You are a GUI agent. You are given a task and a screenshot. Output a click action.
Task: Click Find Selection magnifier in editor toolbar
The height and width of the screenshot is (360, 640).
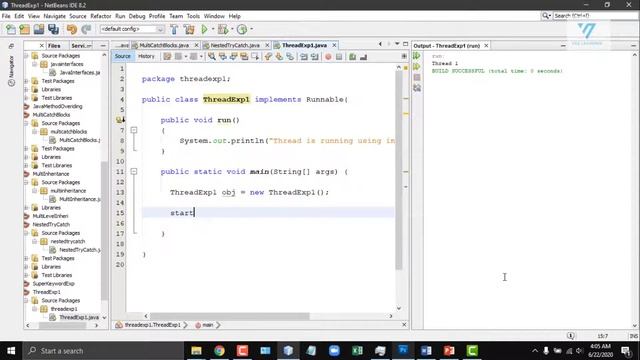pos(211,57)
